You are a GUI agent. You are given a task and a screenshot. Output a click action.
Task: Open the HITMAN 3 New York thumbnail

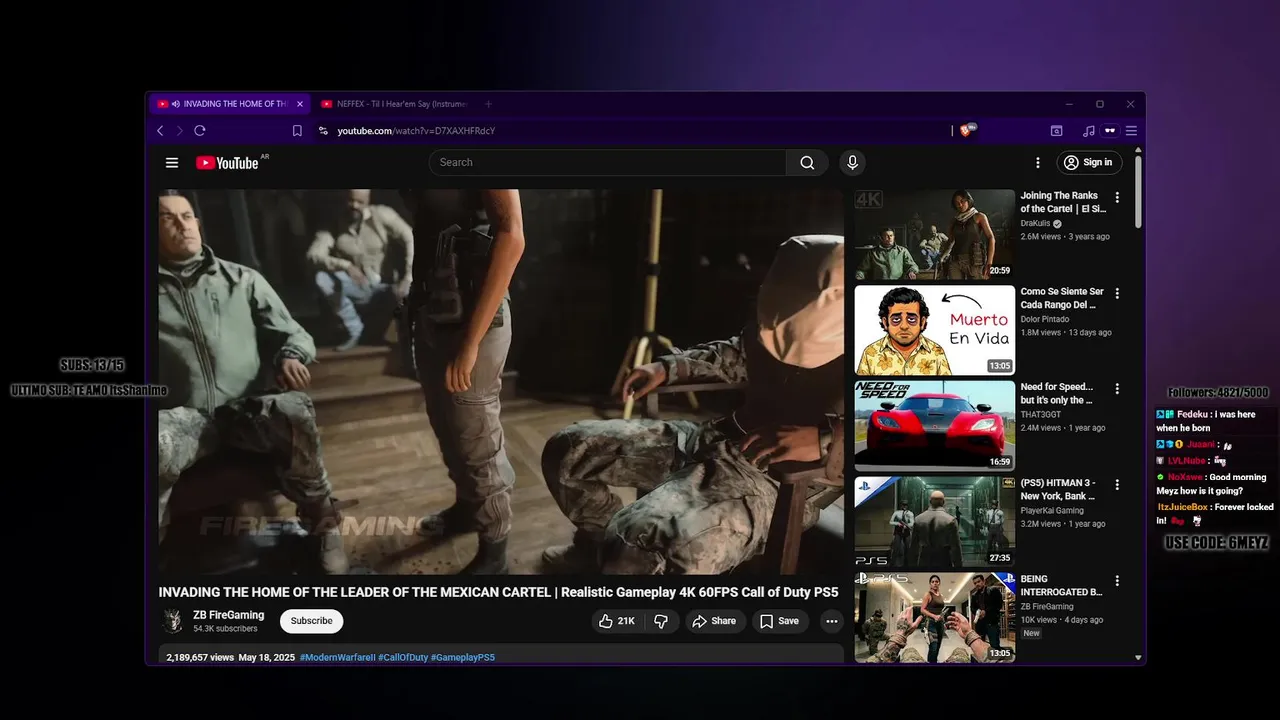tap(934, 521)
